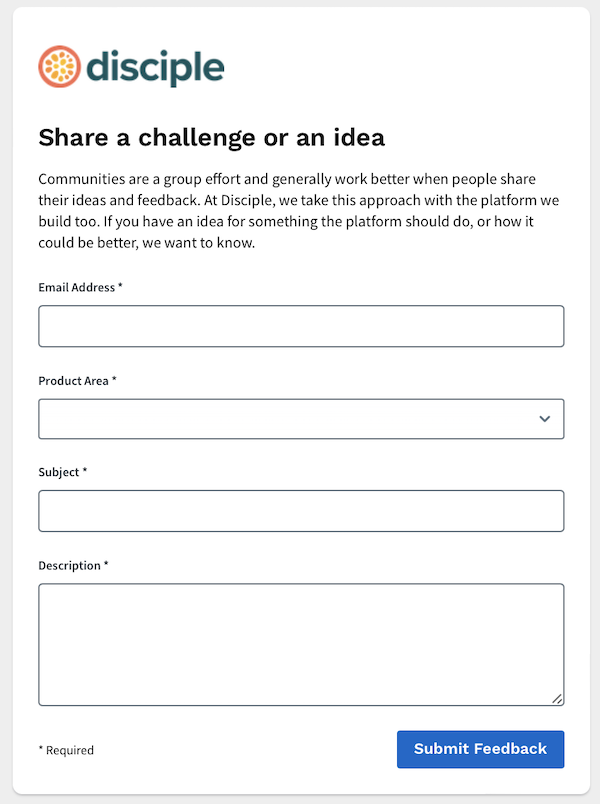Image resolution: width=600 pixels, height=804 pixels.
Task: Click inside the Description text area
Action: tap(301, 645)
